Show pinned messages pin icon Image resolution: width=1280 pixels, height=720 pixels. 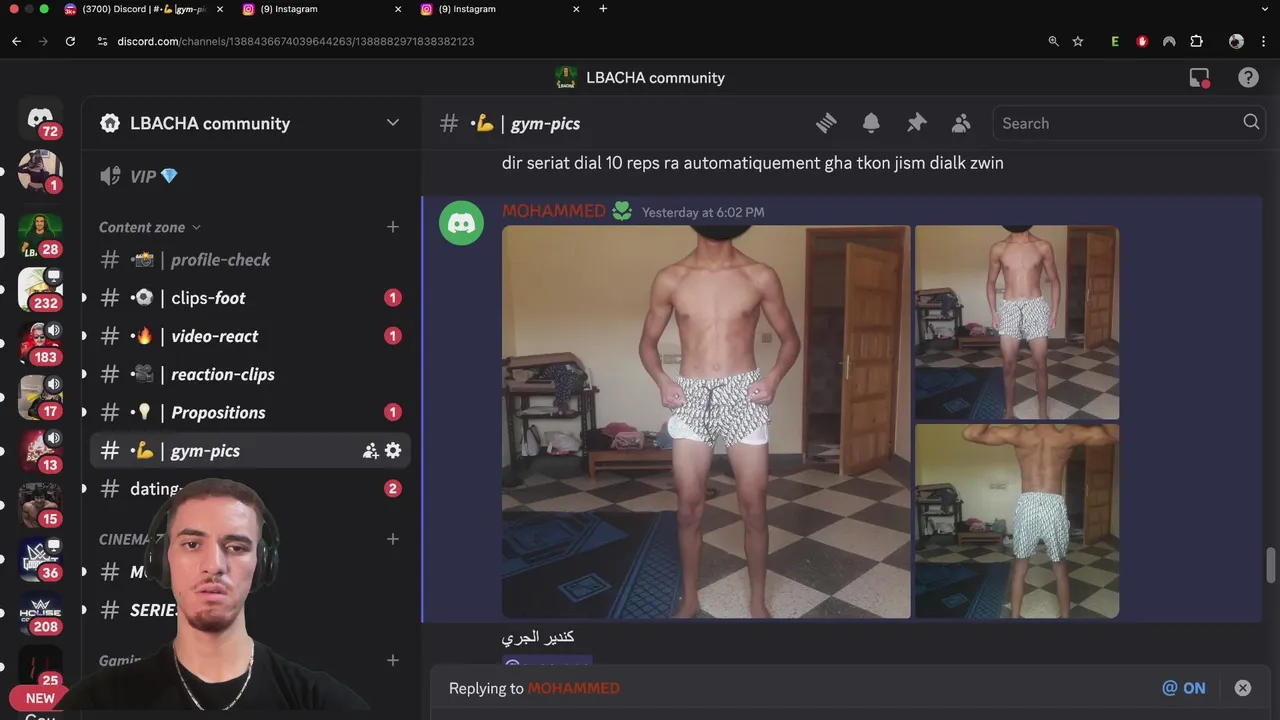pos(916,123)
